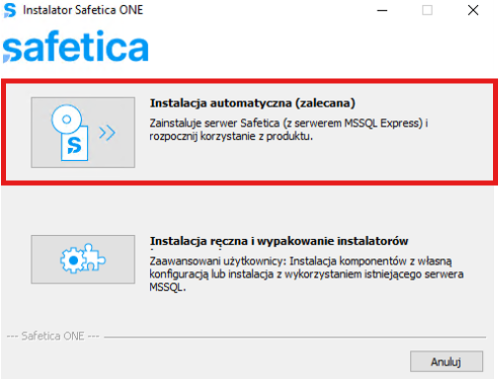The width and height of the screenshot is (499, 379).
Task: Click the "--- Safetica ONE ---" footer label
Action: [53, 336]
